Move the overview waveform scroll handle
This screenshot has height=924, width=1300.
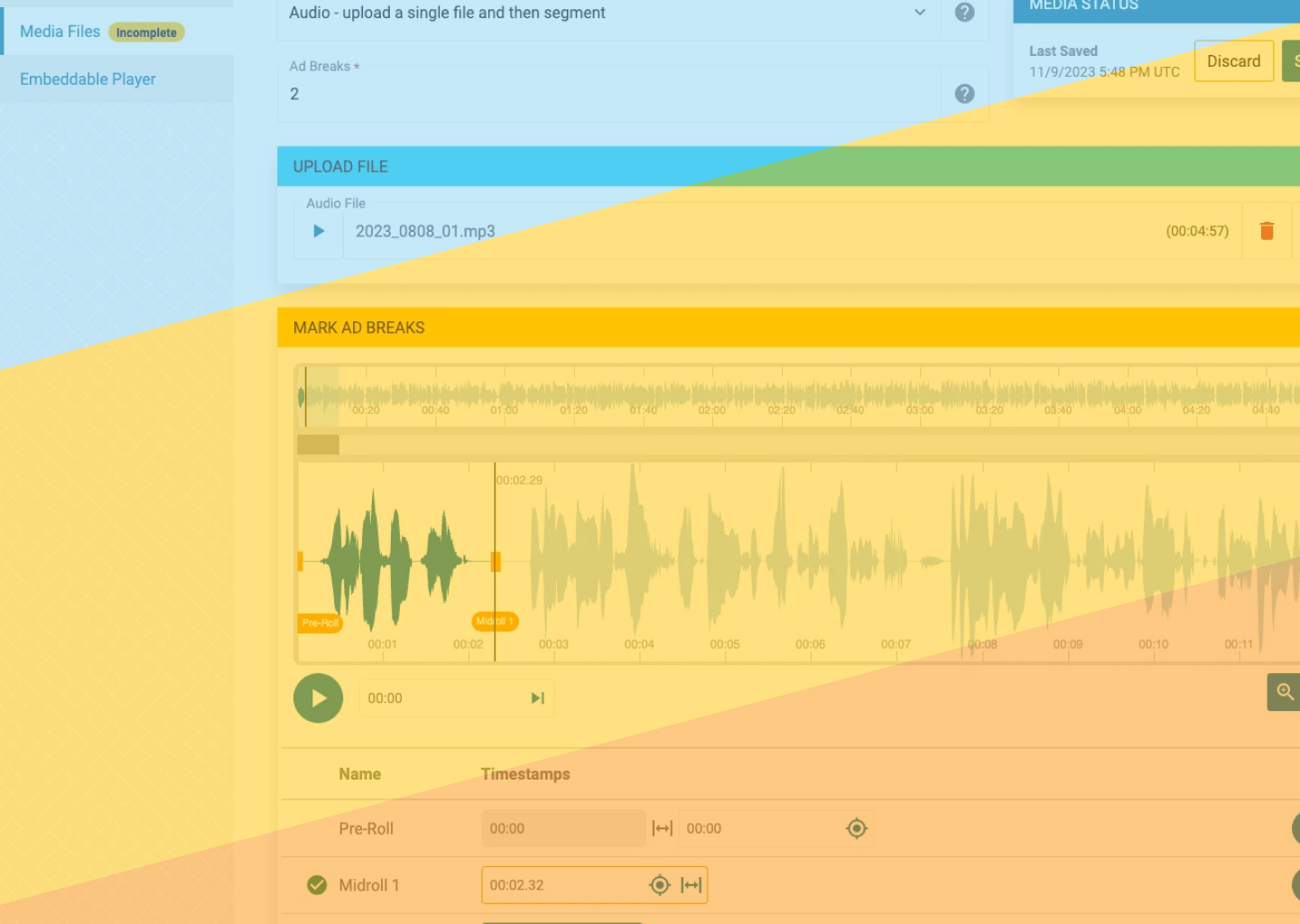click(x=319, y=444)
